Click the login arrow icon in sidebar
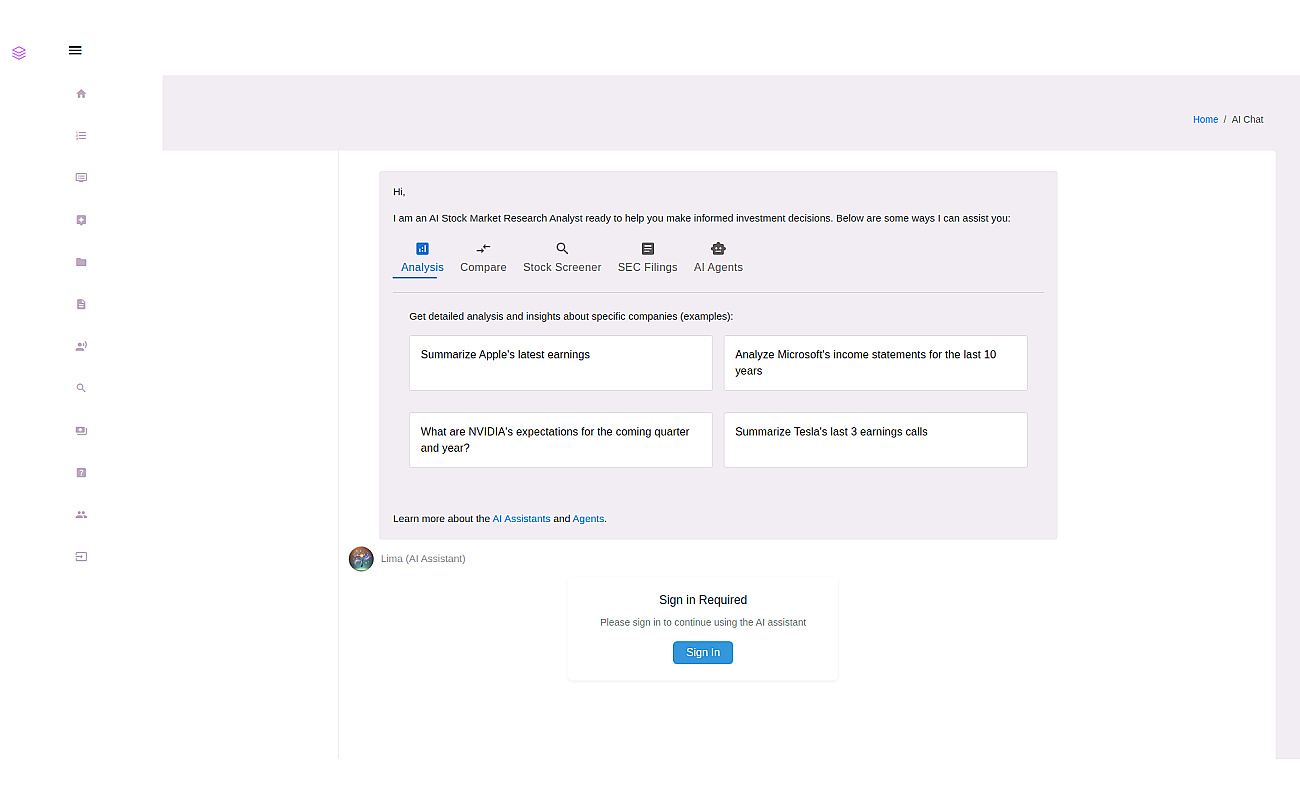Image resolution: width=1300 pixels, height=788 pixels. point(81,556)
